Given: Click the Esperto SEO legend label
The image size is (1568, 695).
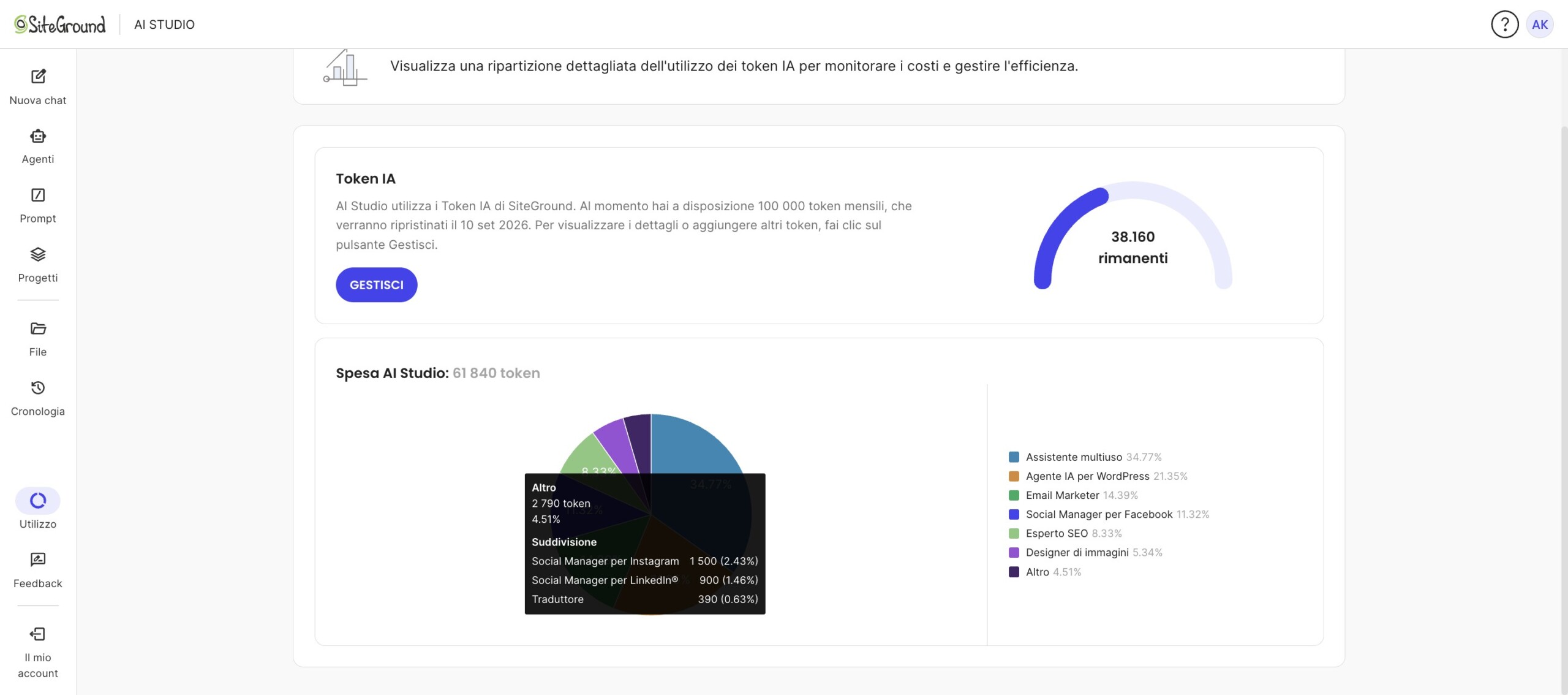Looking at the screenshot, I should tap(1057, 533).
